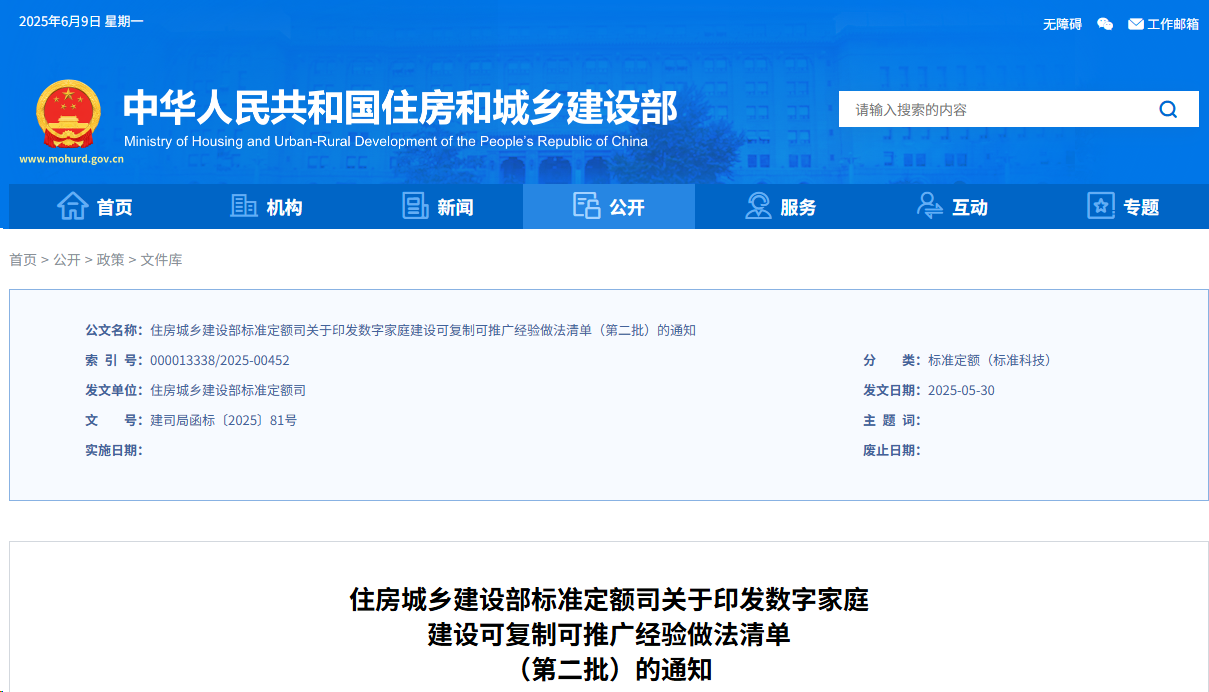Click 政策 in the breadcrumb

point(111,260)
